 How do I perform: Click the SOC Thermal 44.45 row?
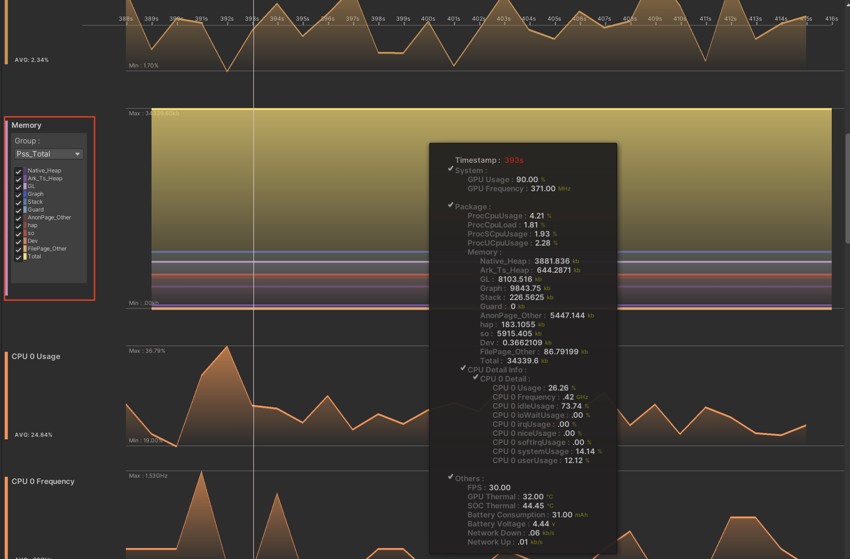click(510, 506)
